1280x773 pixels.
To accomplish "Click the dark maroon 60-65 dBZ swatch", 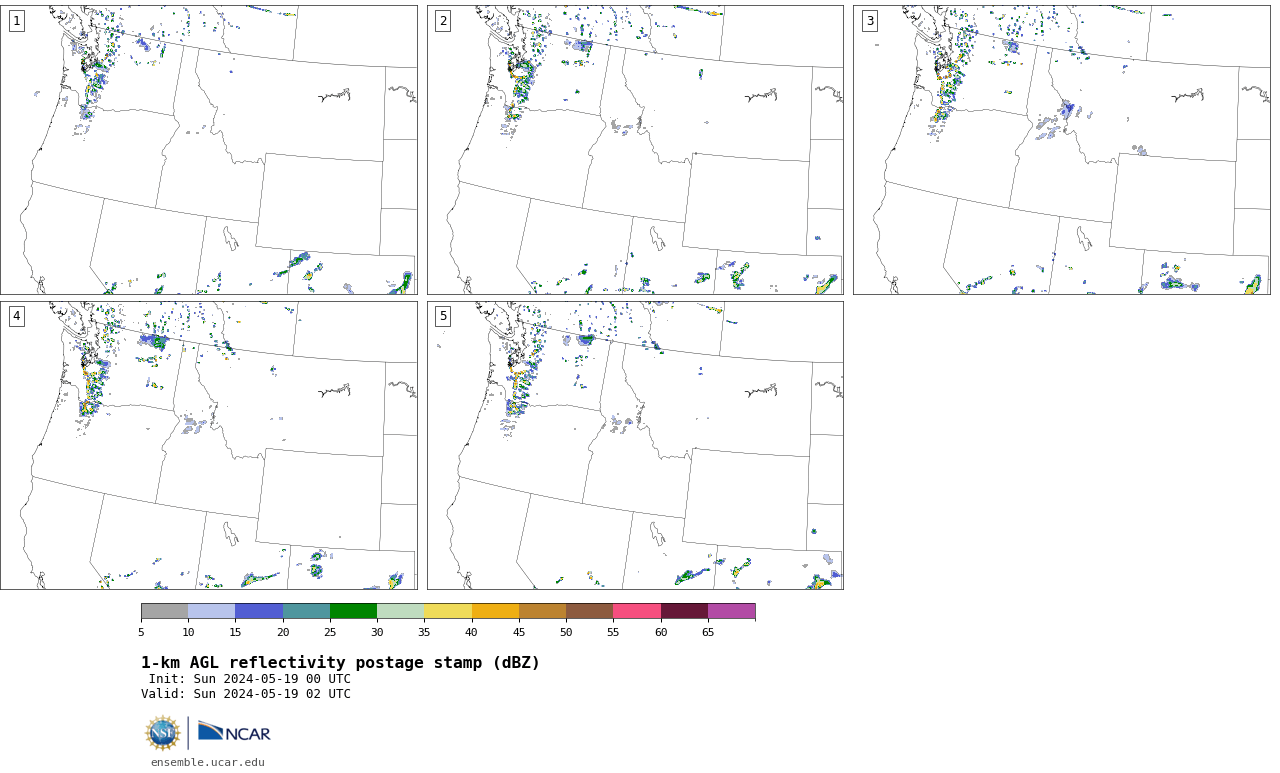I will pos(684,611).
